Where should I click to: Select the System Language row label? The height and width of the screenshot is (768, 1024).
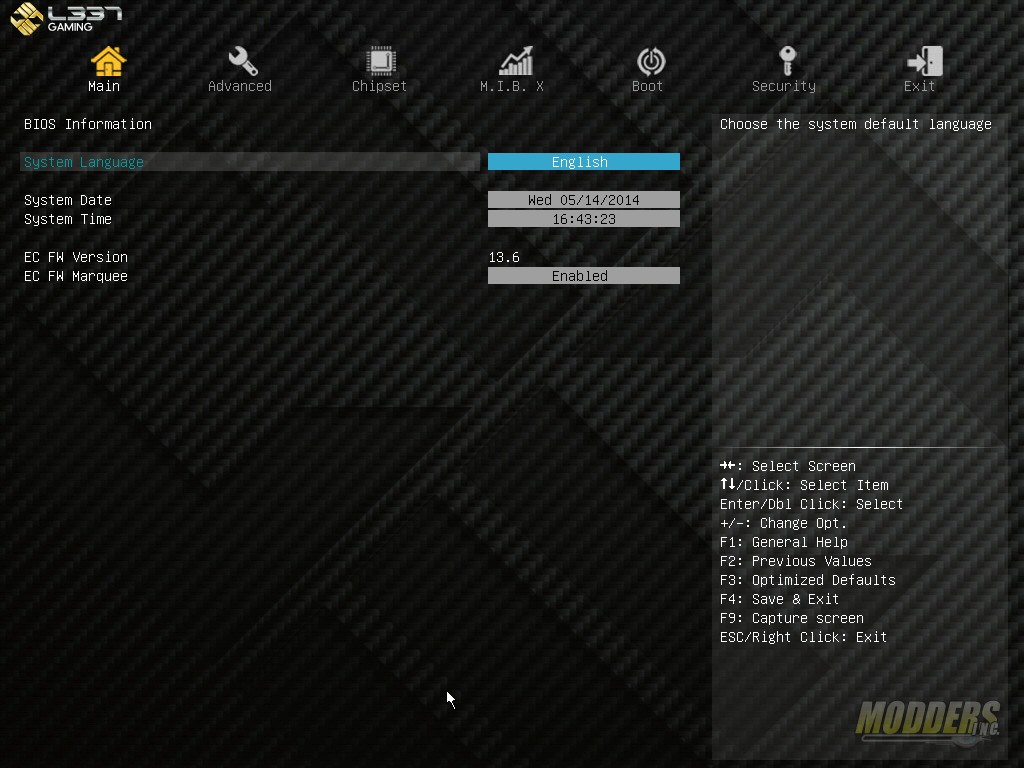[84, 162]
